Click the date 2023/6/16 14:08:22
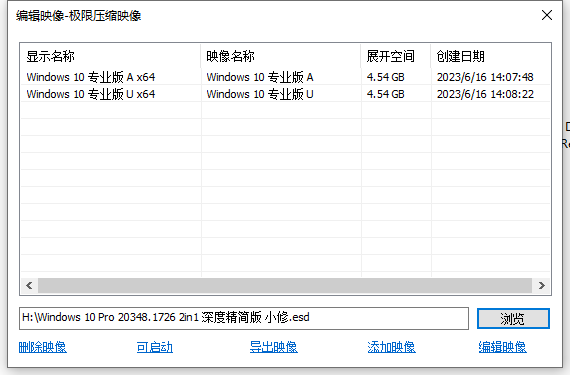Viewport: 570px width, 375px height. 485,94
